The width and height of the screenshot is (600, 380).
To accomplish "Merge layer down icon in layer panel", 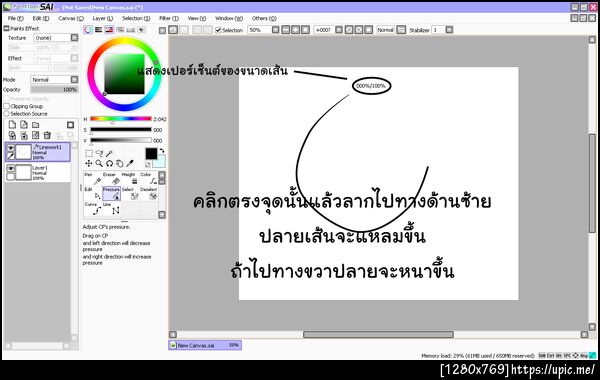I will coord(24,135).
